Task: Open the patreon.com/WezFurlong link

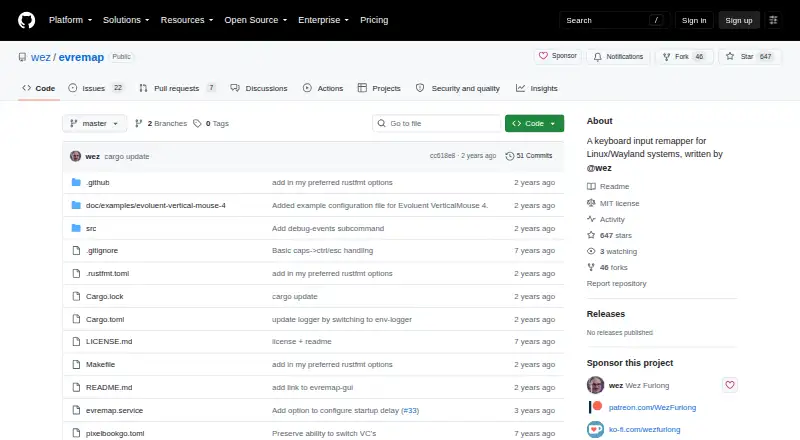Action: [x=652, y=407]
